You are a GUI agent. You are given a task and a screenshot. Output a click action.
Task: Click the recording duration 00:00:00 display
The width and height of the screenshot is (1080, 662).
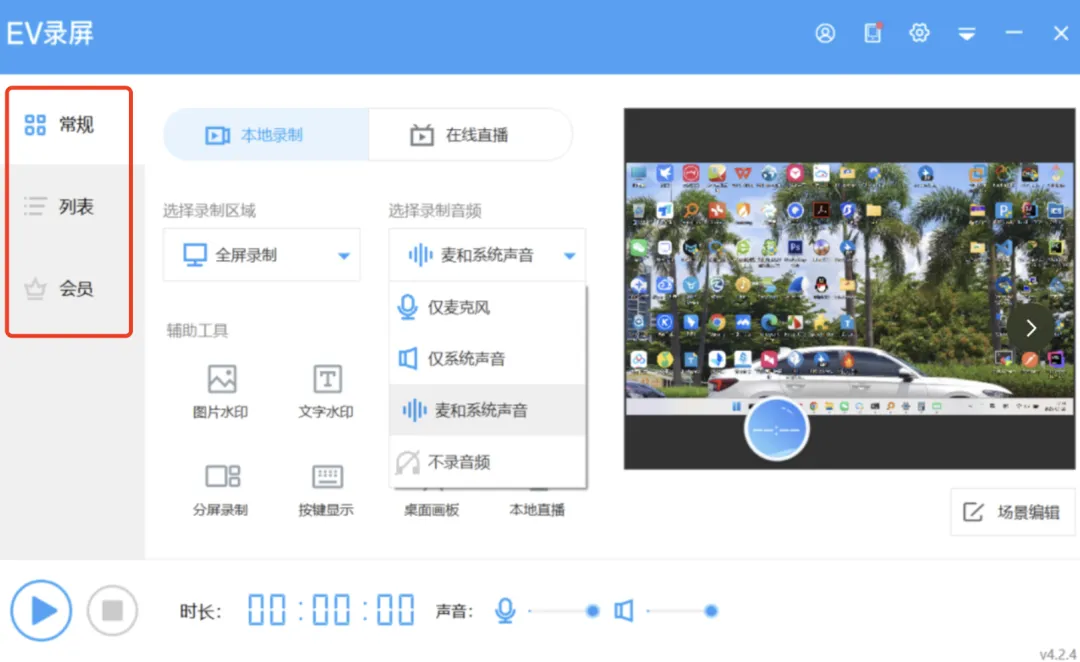point(331,610)
